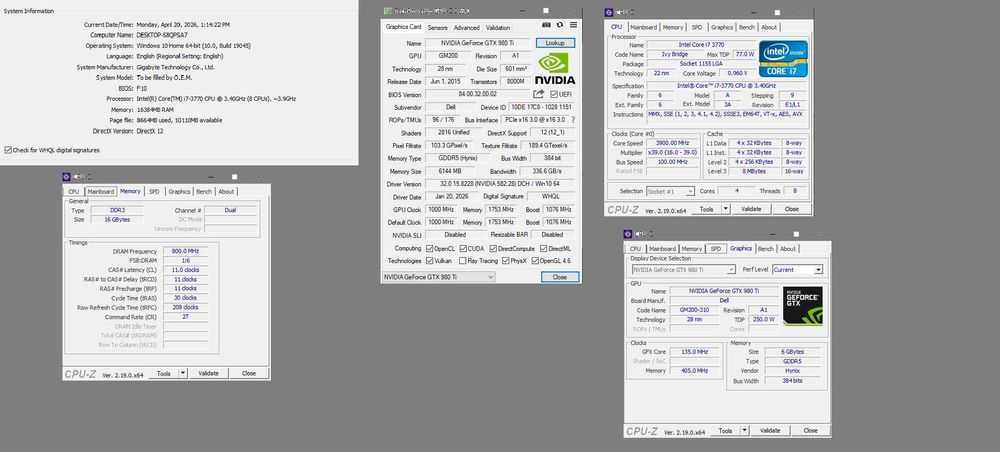1000x452 pixels.
Task: Click the CPU-Z app icon in CPU window title bar
Action: [x=609, y=12]
